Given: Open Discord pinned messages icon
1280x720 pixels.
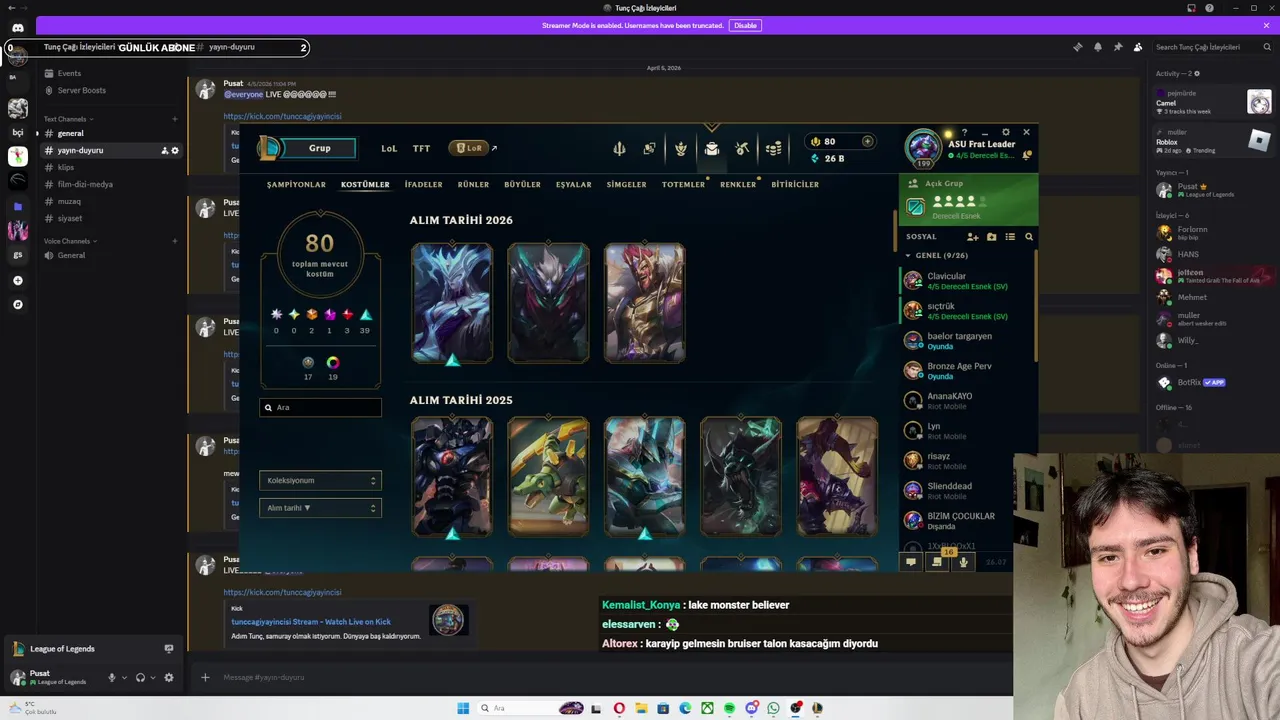Looking at the screenshot, I should point(1117,47).
